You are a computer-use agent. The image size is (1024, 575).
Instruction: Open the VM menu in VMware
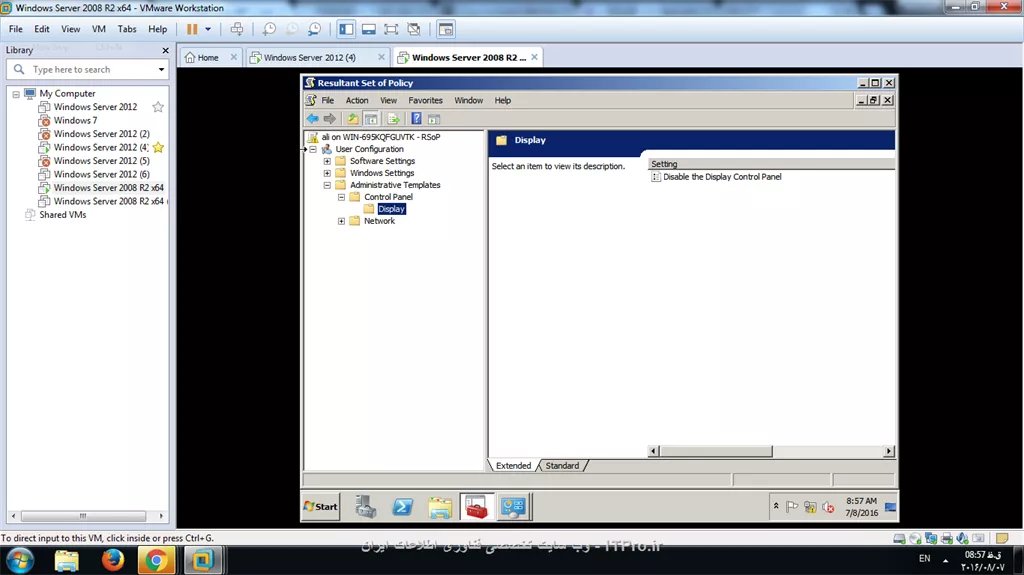[x=99, y=29]
